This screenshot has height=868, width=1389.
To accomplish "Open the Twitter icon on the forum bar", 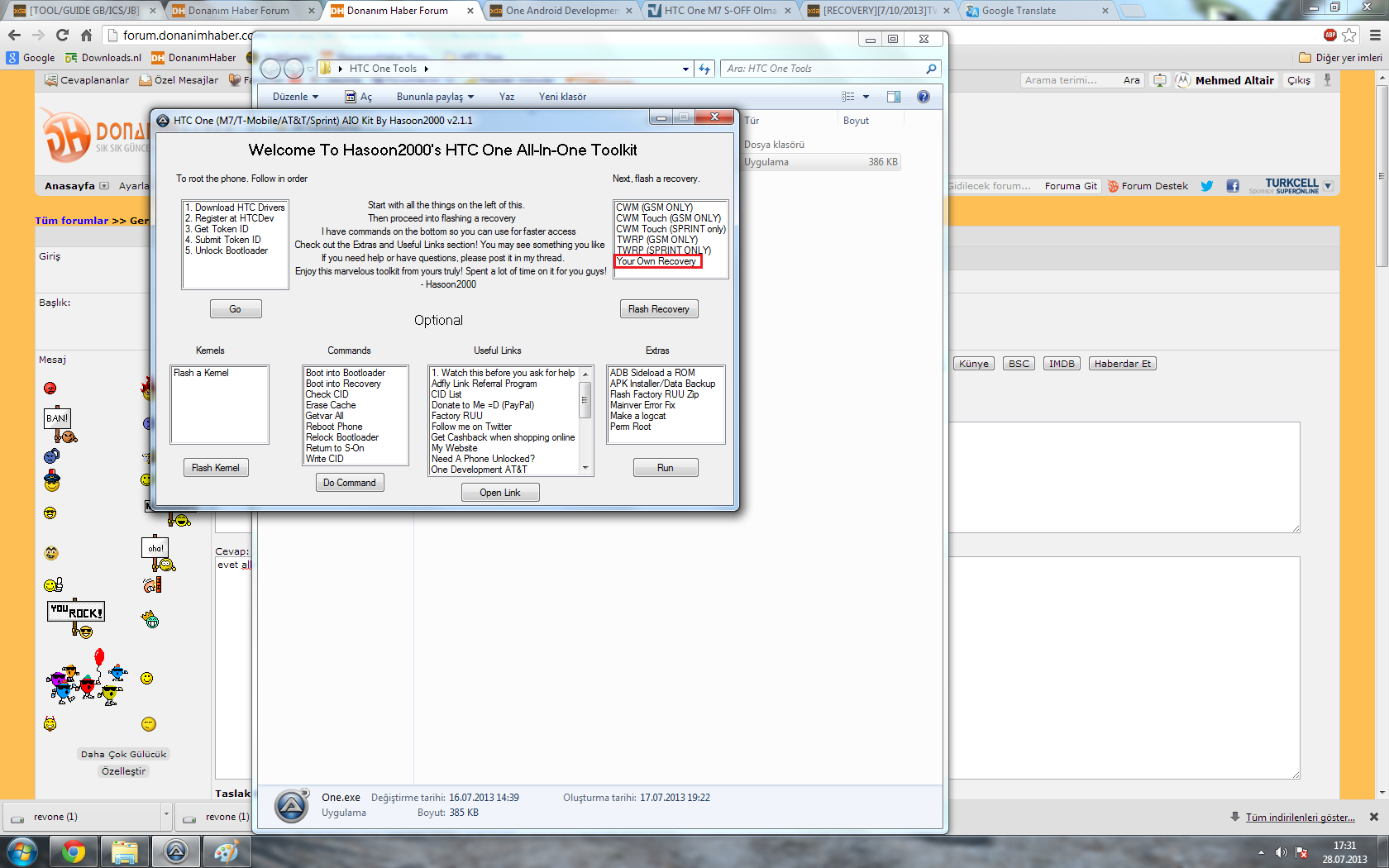I will coord(1207,186).
